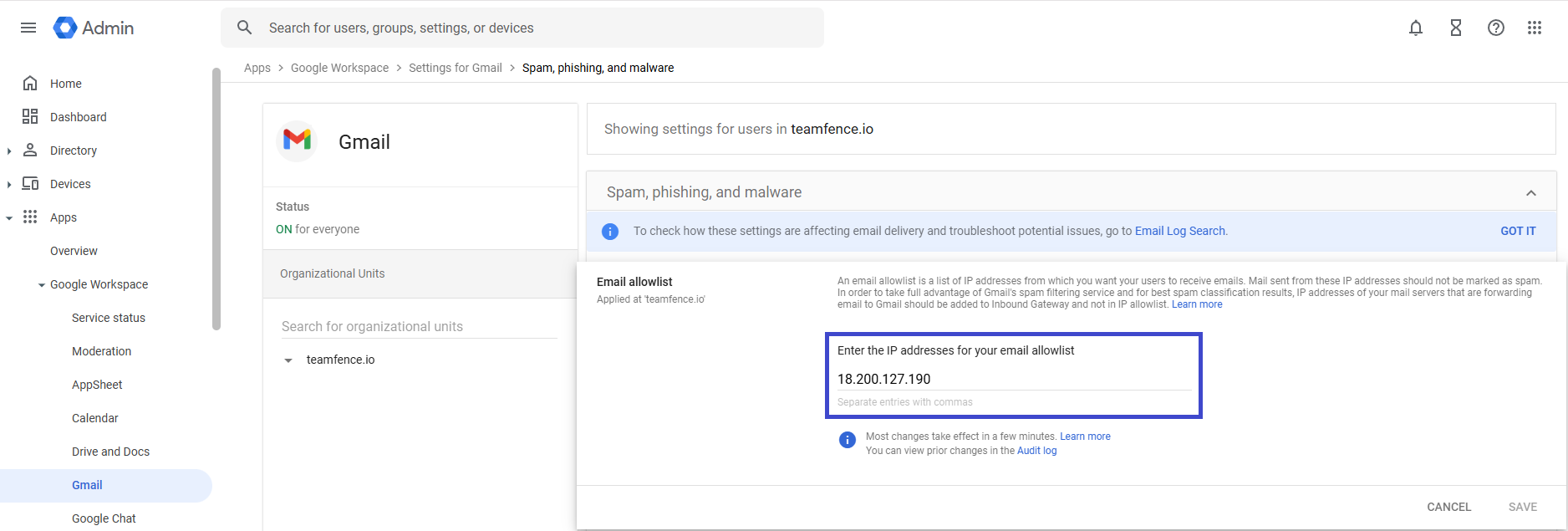Select Calendar in the sidebar

point(94,418)
